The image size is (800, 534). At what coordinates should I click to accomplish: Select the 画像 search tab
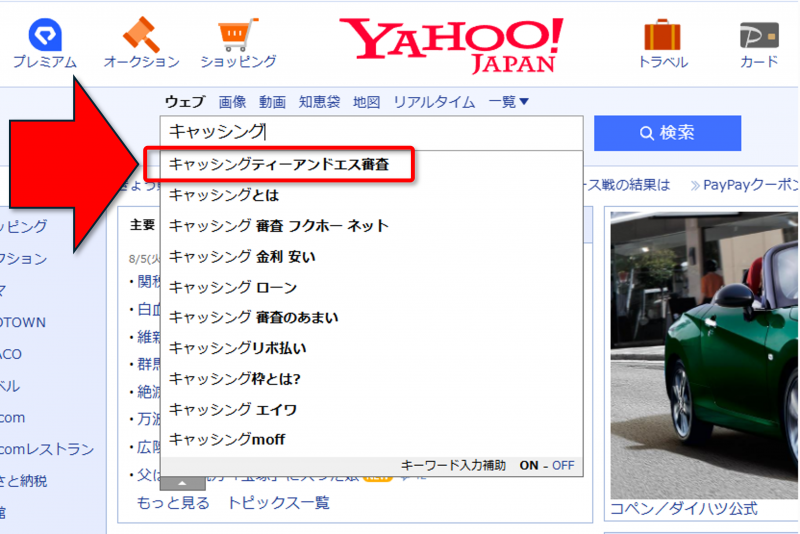(x=232, y=101)
